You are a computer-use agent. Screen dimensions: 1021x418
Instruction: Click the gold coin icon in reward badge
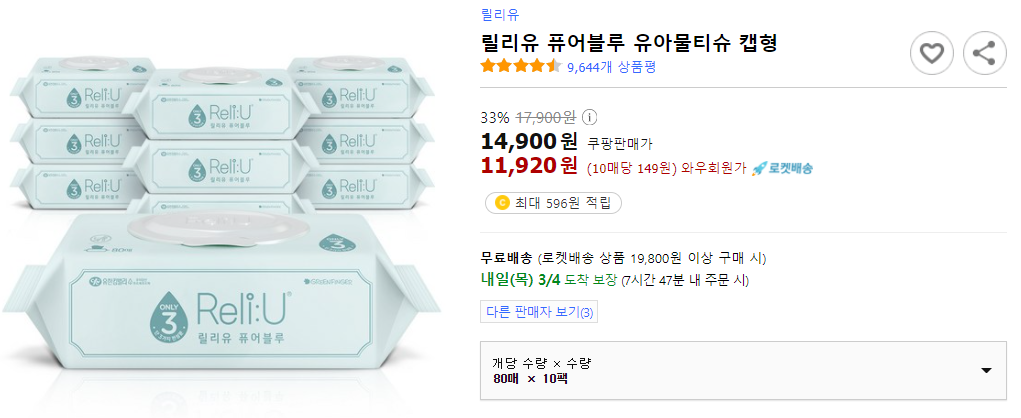[x=502, y=203]
